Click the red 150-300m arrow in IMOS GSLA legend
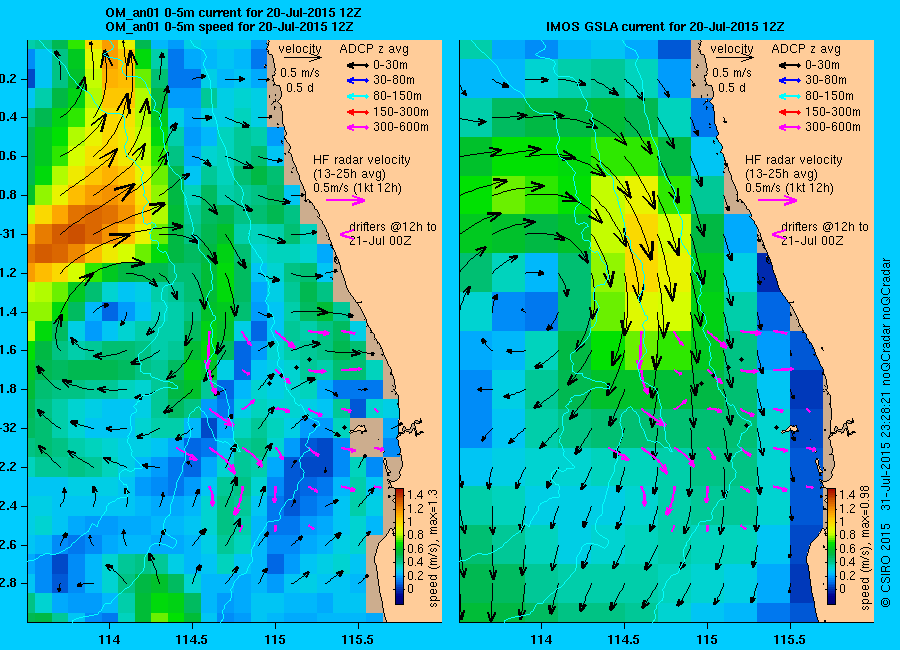The image size is (900, 650). [x=790, y=112]
